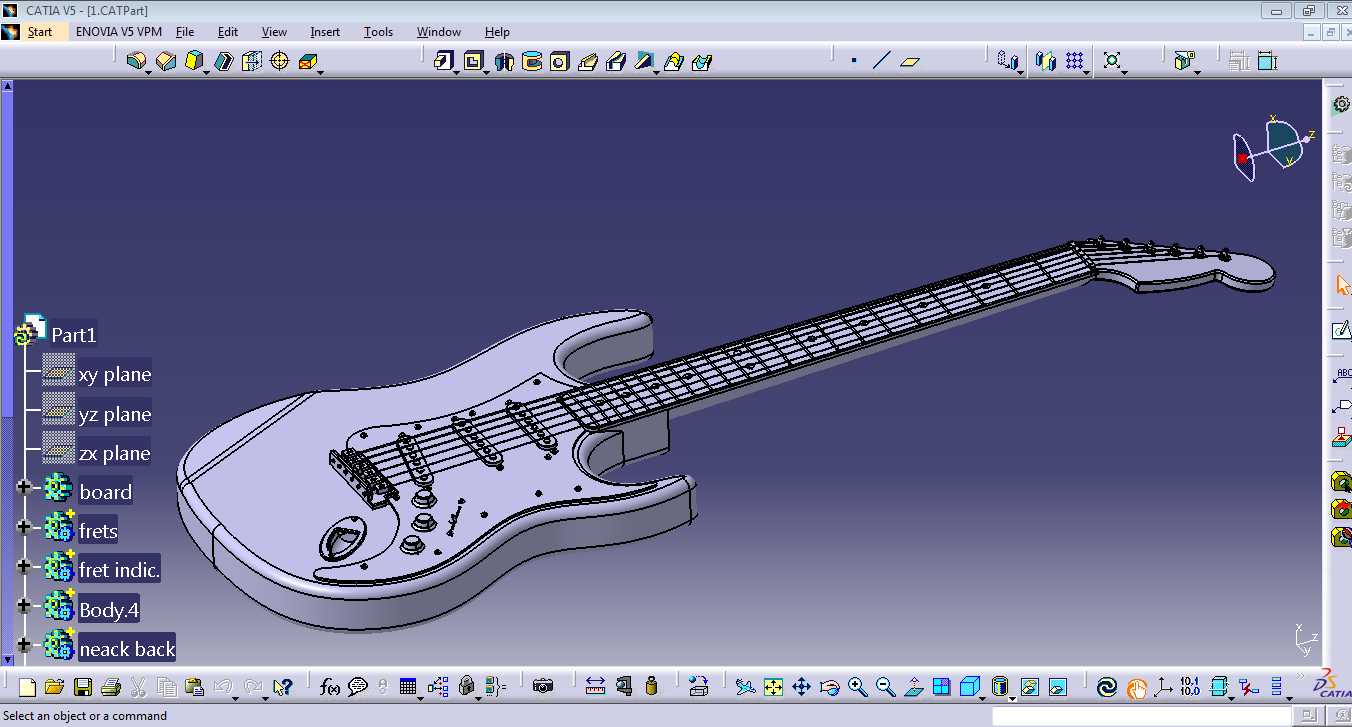1352x727 pixels.
Task: Expand the frets node in tree
Action: coord(24,528)
